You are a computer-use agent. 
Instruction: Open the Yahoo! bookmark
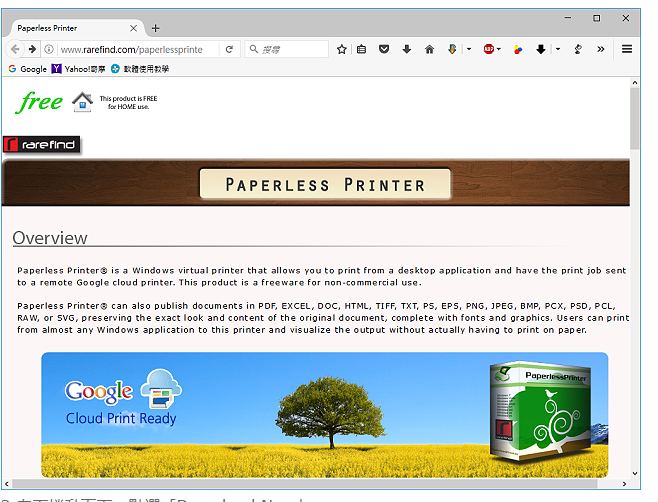coord(78,69)
